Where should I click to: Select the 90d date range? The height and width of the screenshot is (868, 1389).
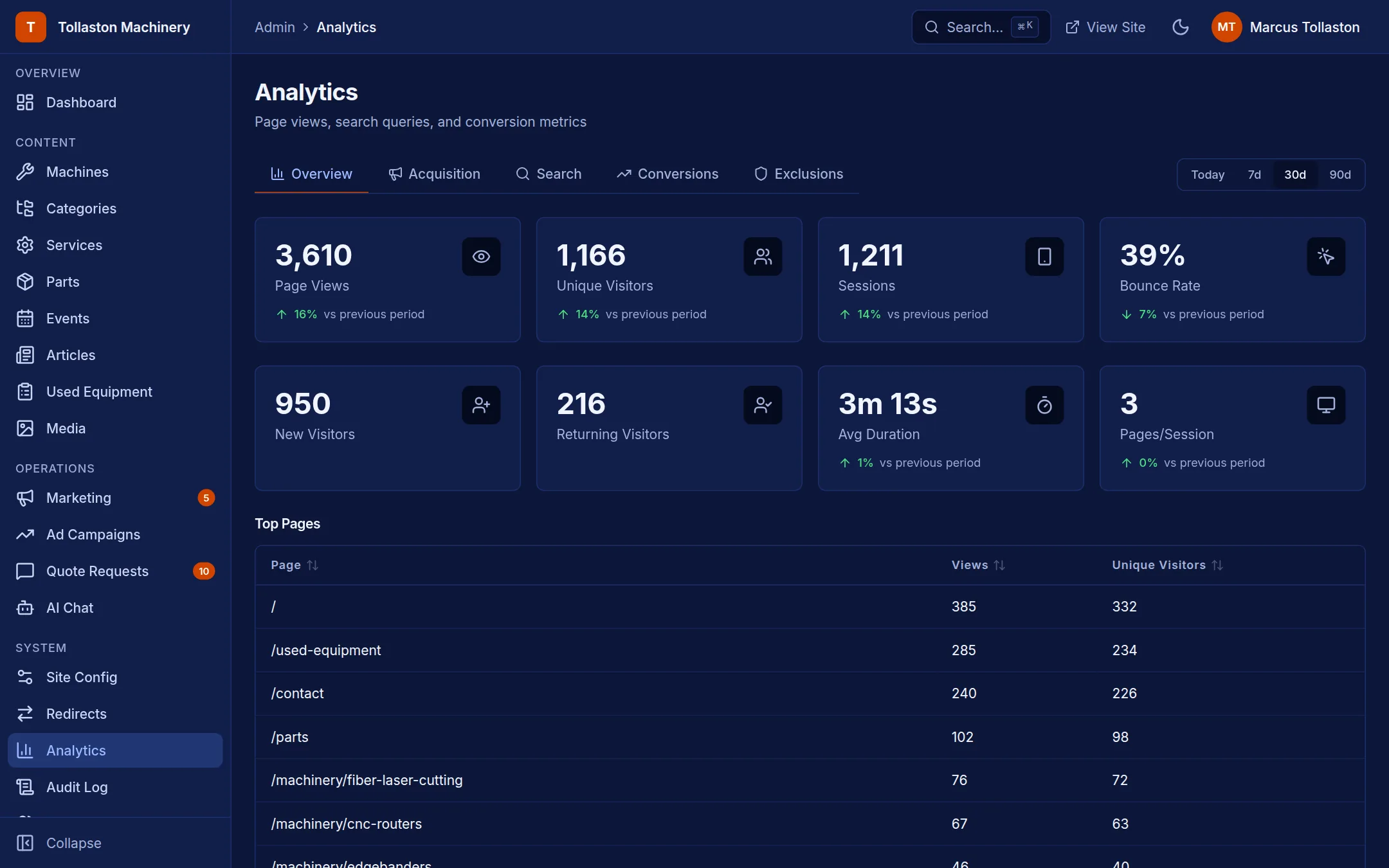click(x=1339, y=174)
